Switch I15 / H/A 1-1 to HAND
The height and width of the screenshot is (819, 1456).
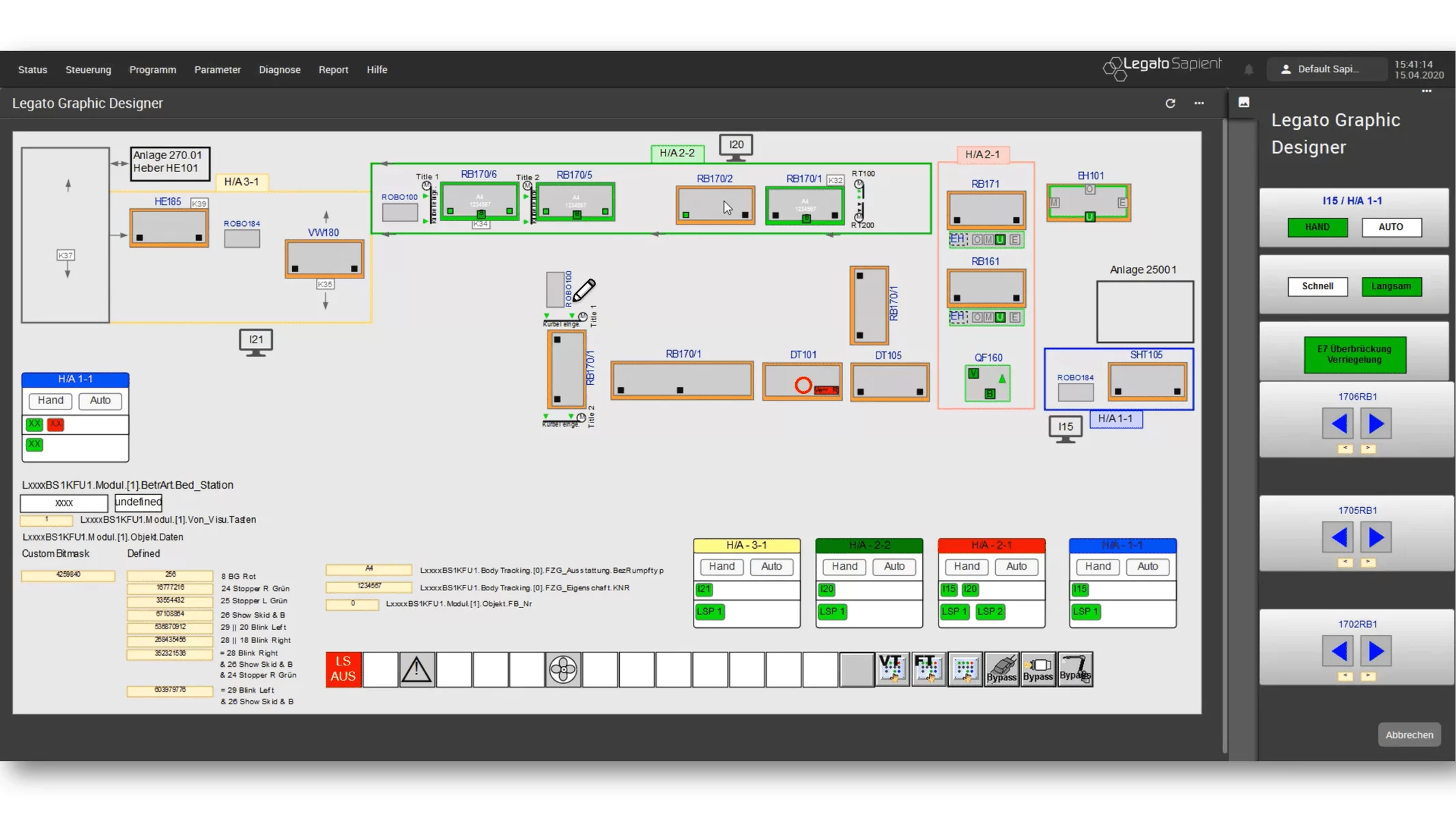[x=1317, y=227]
